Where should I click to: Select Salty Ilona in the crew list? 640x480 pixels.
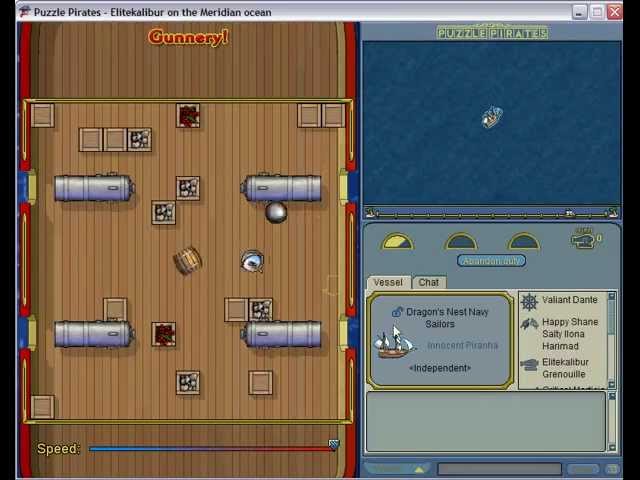[563, 334]
